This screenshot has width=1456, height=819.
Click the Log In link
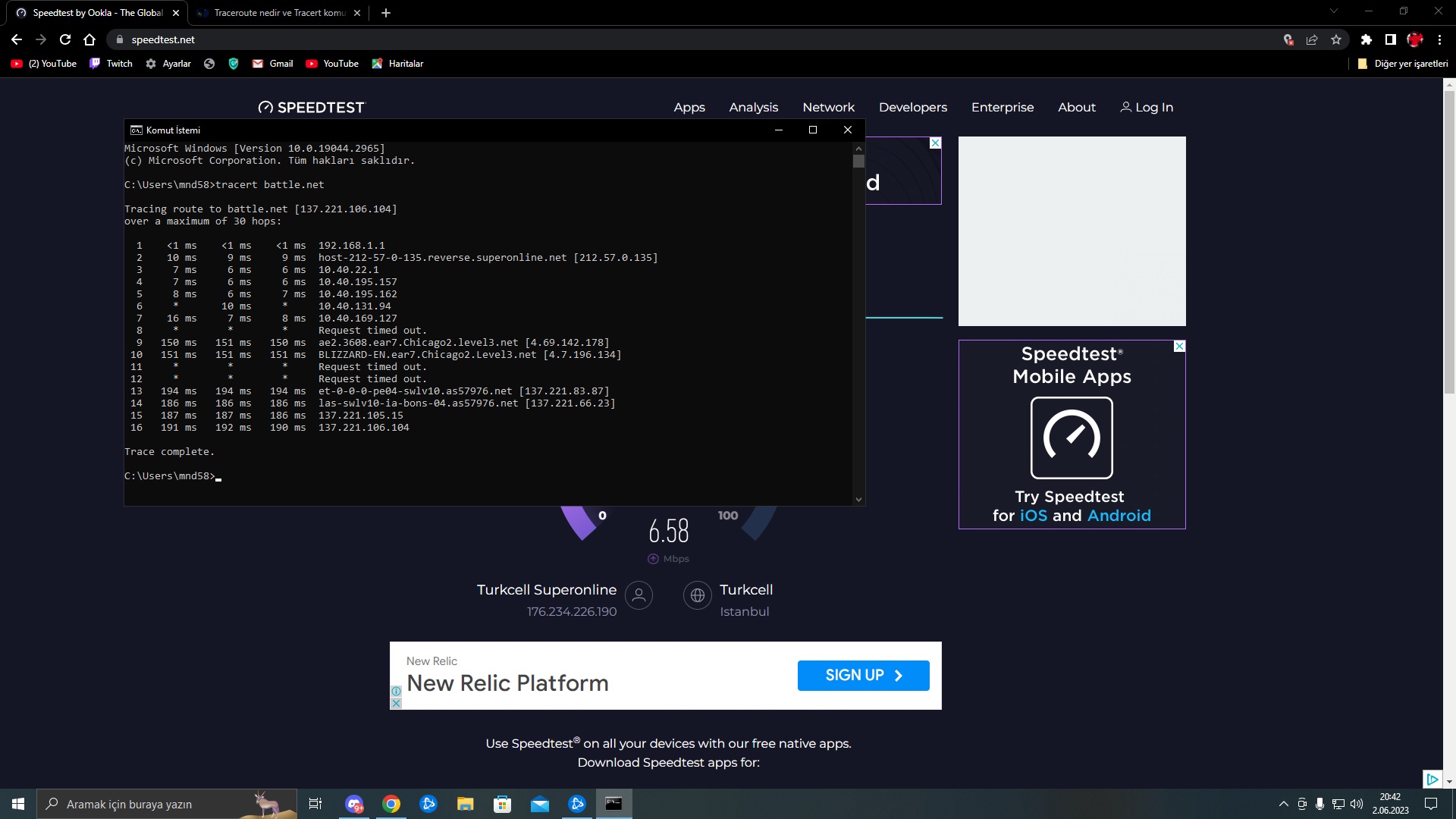(1147, 107)
